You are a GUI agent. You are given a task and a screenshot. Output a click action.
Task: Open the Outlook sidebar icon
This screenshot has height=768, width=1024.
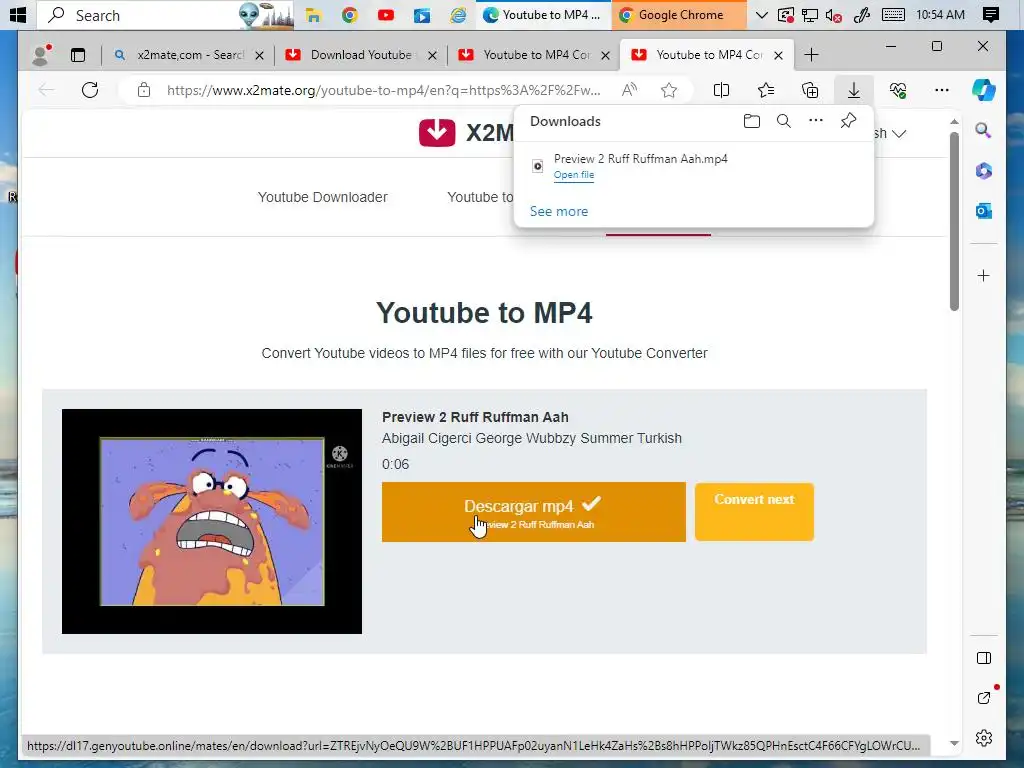(984, 211)
